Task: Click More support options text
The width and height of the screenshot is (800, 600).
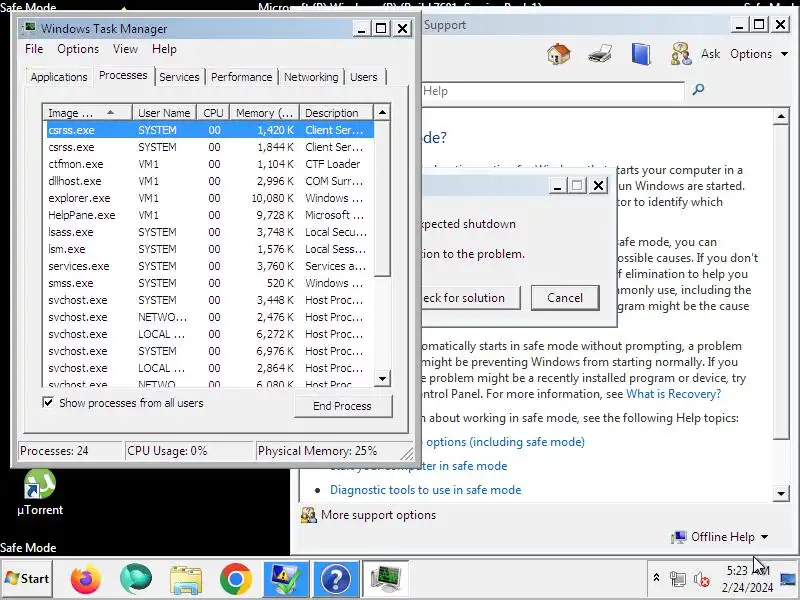Action: pos(379,515)
